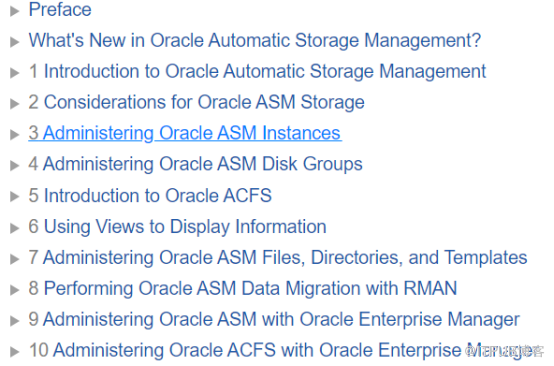Expand chapter 7 Files and Templates arrow

click(x=14, y=259)
